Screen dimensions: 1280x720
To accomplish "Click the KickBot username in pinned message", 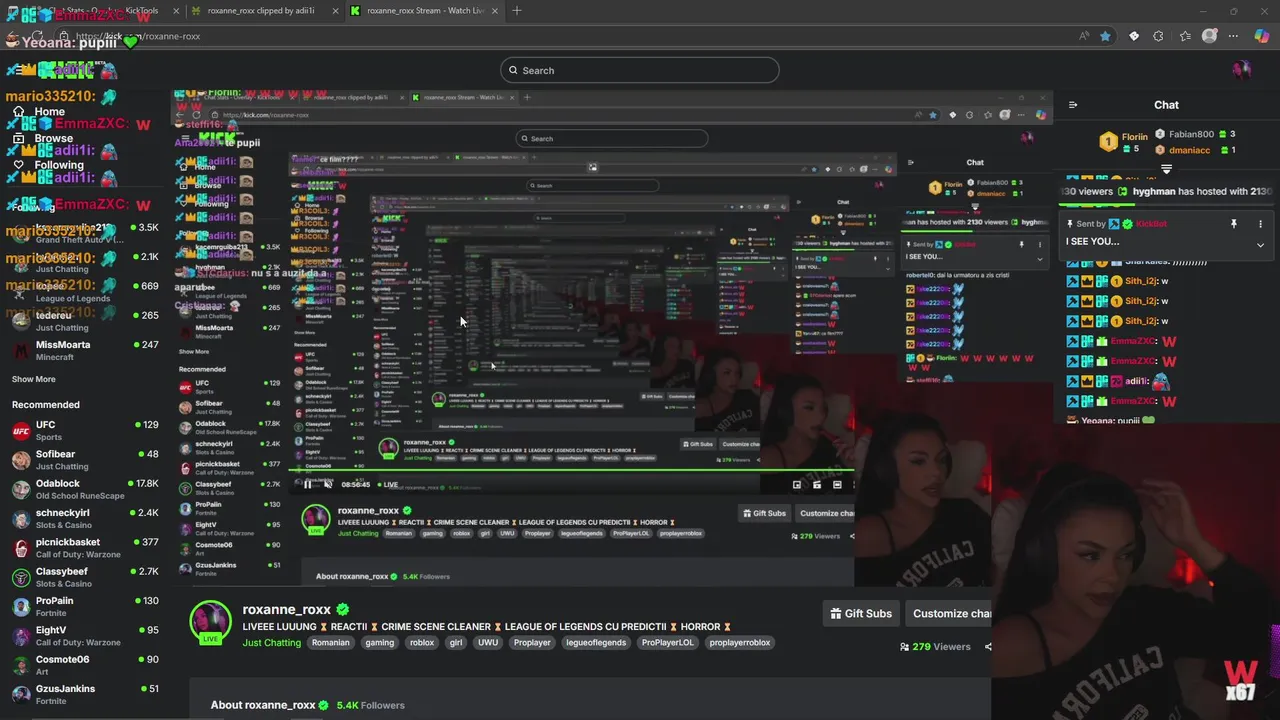I will 1151,224.
